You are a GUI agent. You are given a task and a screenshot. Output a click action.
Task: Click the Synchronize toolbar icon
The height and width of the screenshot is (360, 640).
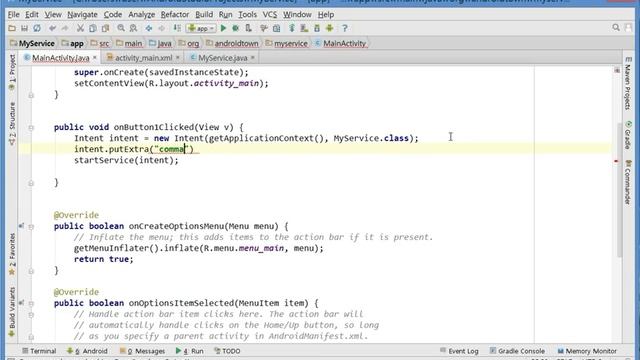37,28
